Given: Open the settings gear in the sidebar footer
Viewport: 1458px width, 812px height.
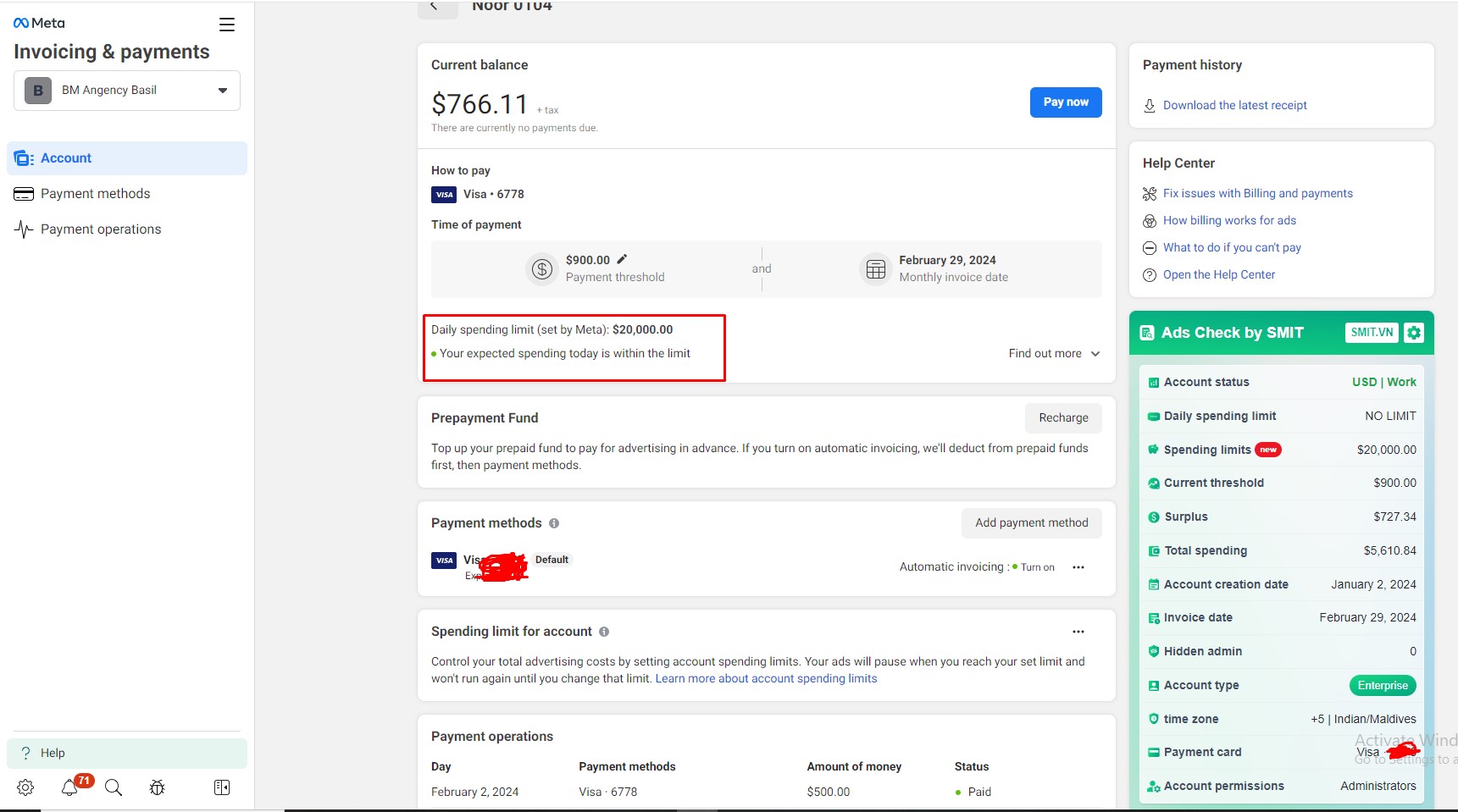Looking at the screenshot, I should [25, 787].
